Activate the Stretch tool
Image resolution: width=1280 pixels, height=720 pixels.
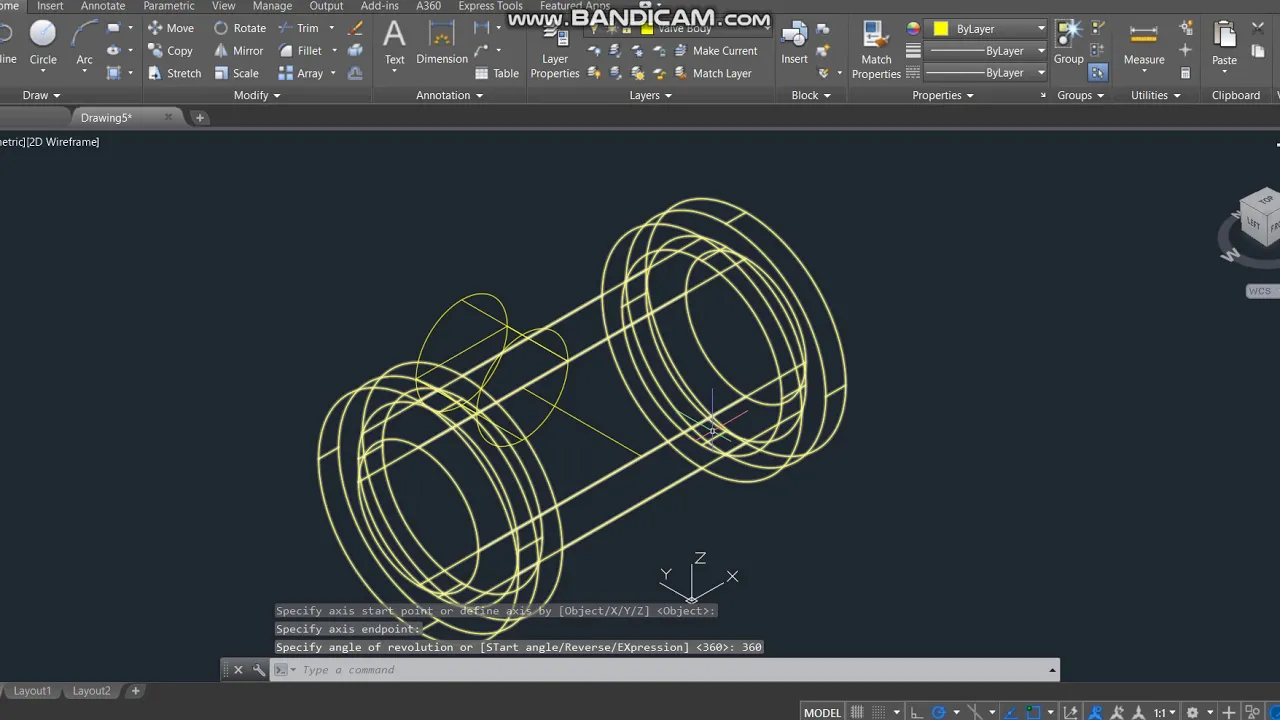(x=174, y=73)
